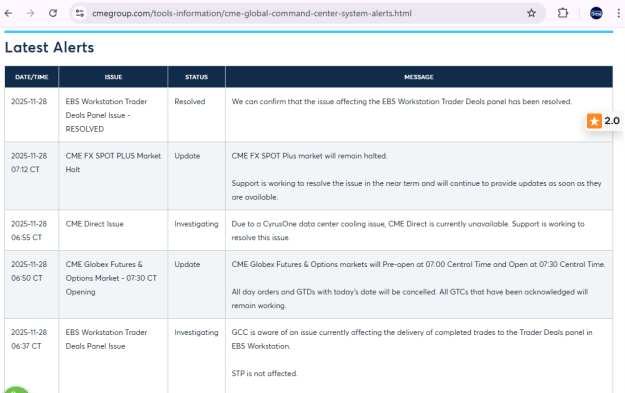The image size is (625, 393).
Task: Select Globex Pre-open at 07:00 Central Time message
Action: click(x=419, y=264)
